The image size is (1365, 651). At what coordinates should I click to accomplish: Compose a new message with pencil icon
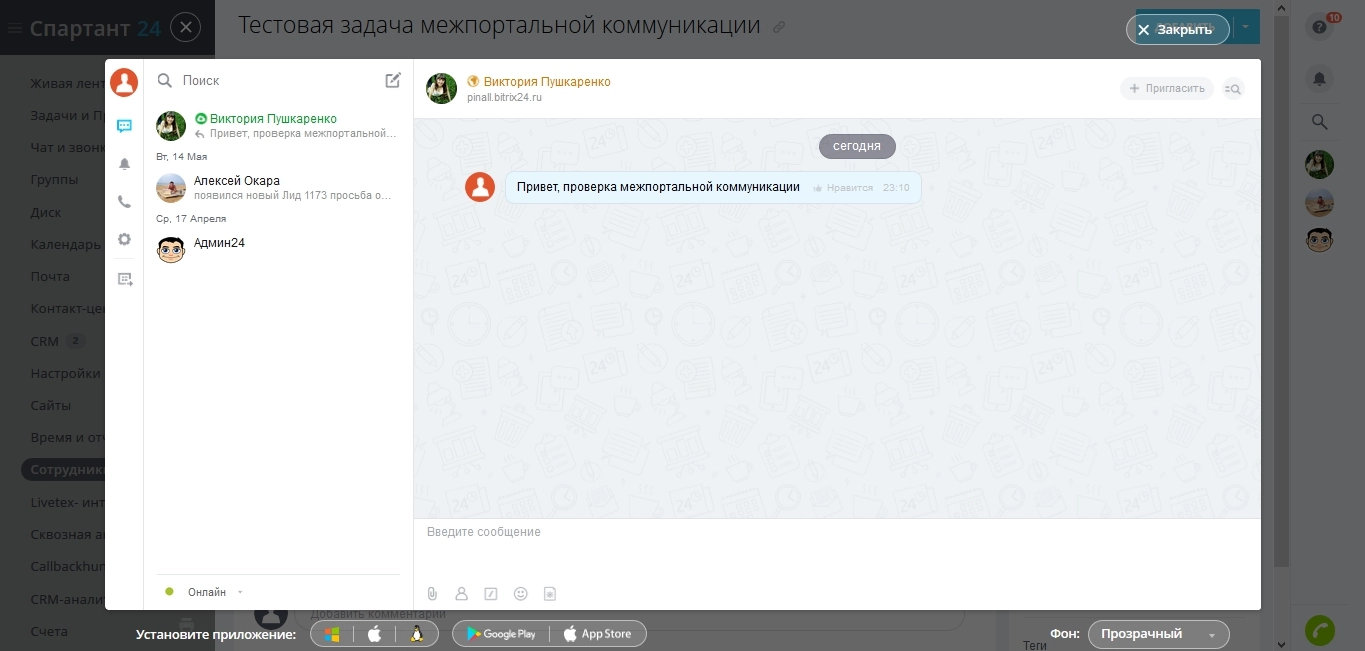[x=393, y=80]
